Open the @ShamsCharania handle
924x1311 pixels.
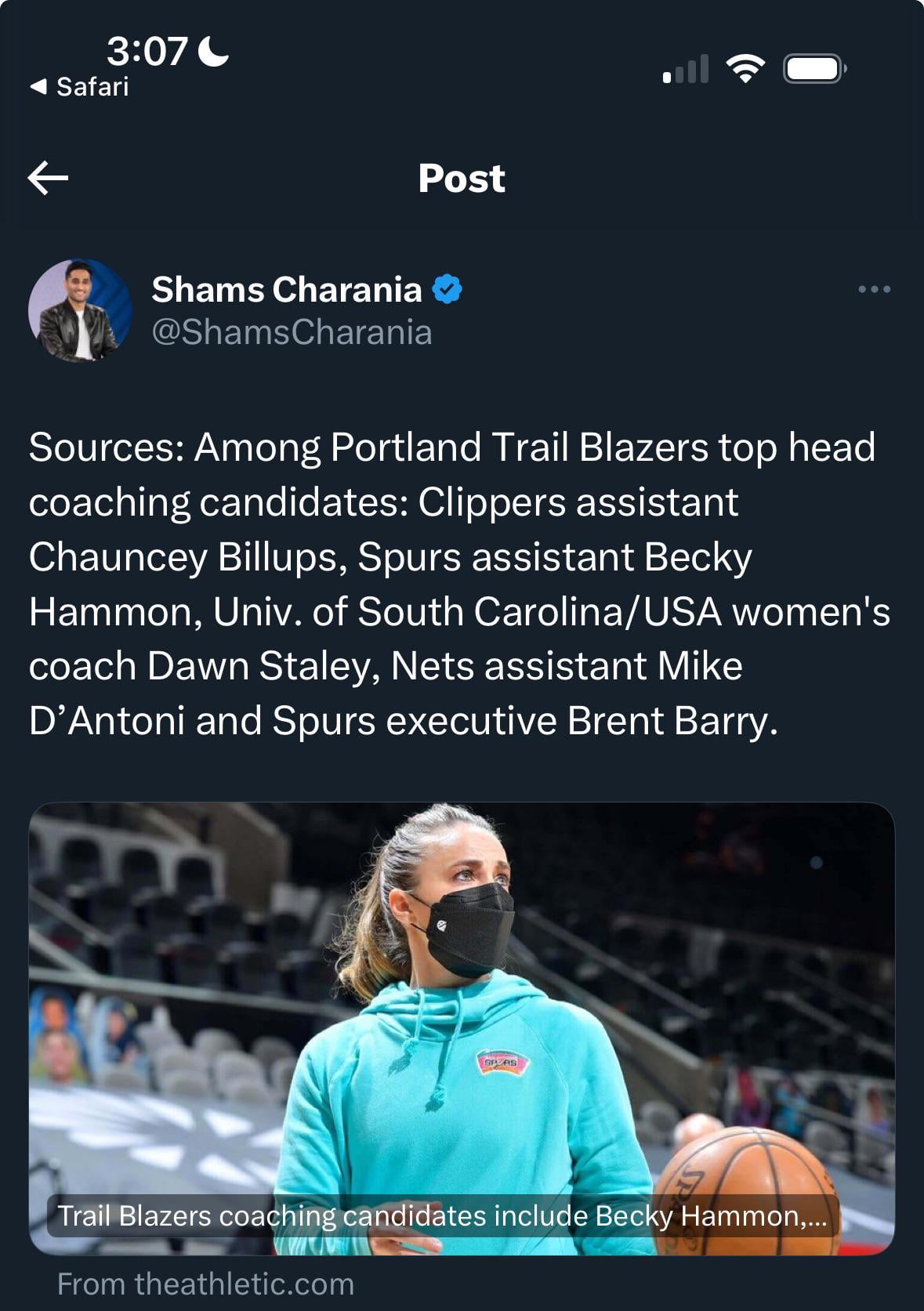point(292,332)
